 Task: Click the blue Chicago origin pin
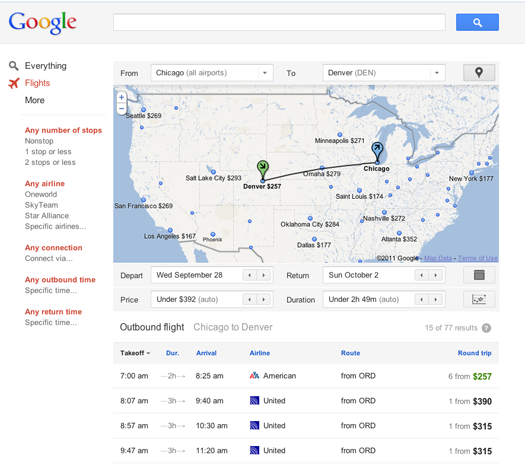[377, 152]
